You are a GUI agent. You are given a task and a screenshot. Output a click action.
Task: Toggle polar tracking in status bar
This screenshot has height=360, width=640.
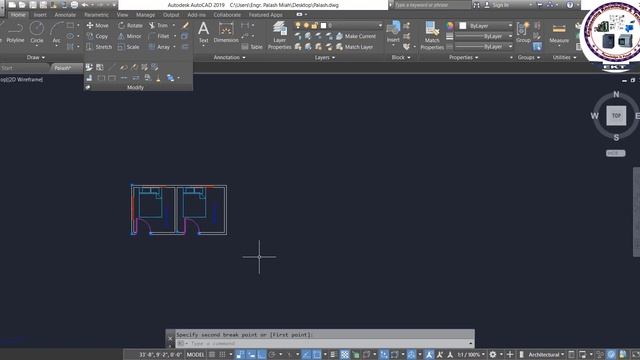click(272, 355)
